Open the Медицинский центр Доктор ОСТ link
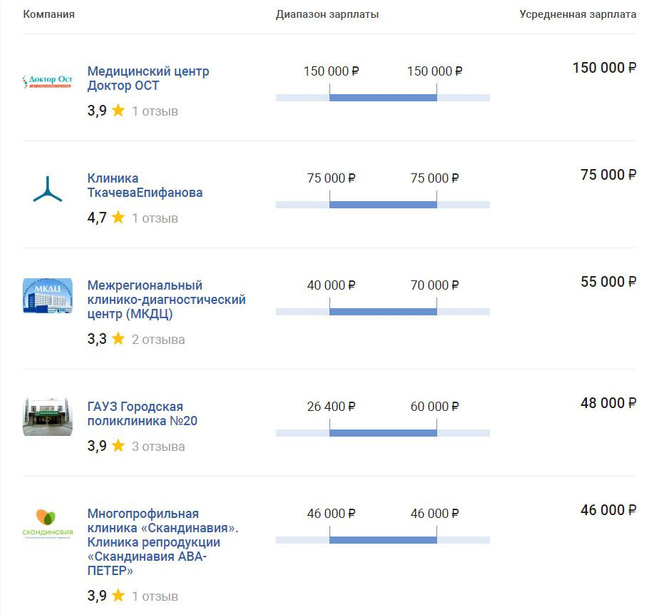Viewport: 656px width, 615px height. [148, 79]
